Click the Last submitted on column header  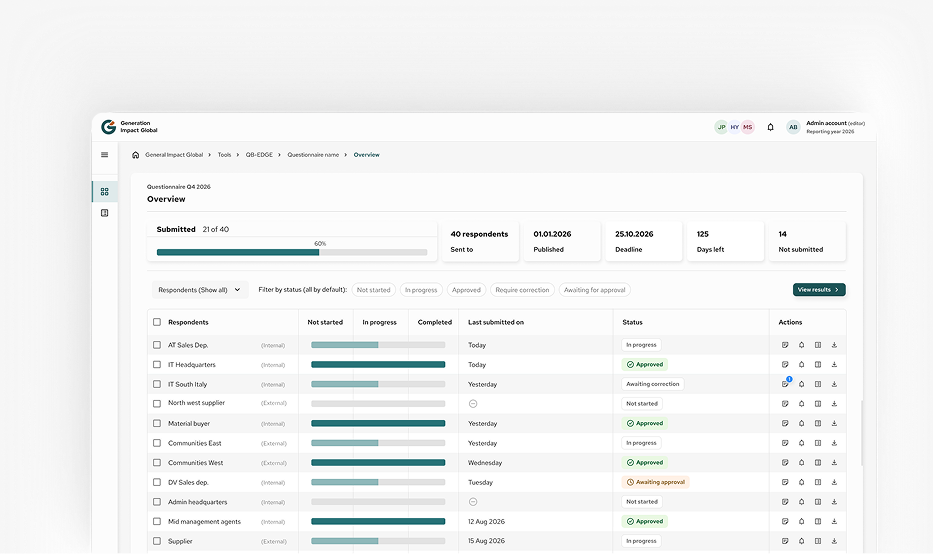tap(496, 323)
